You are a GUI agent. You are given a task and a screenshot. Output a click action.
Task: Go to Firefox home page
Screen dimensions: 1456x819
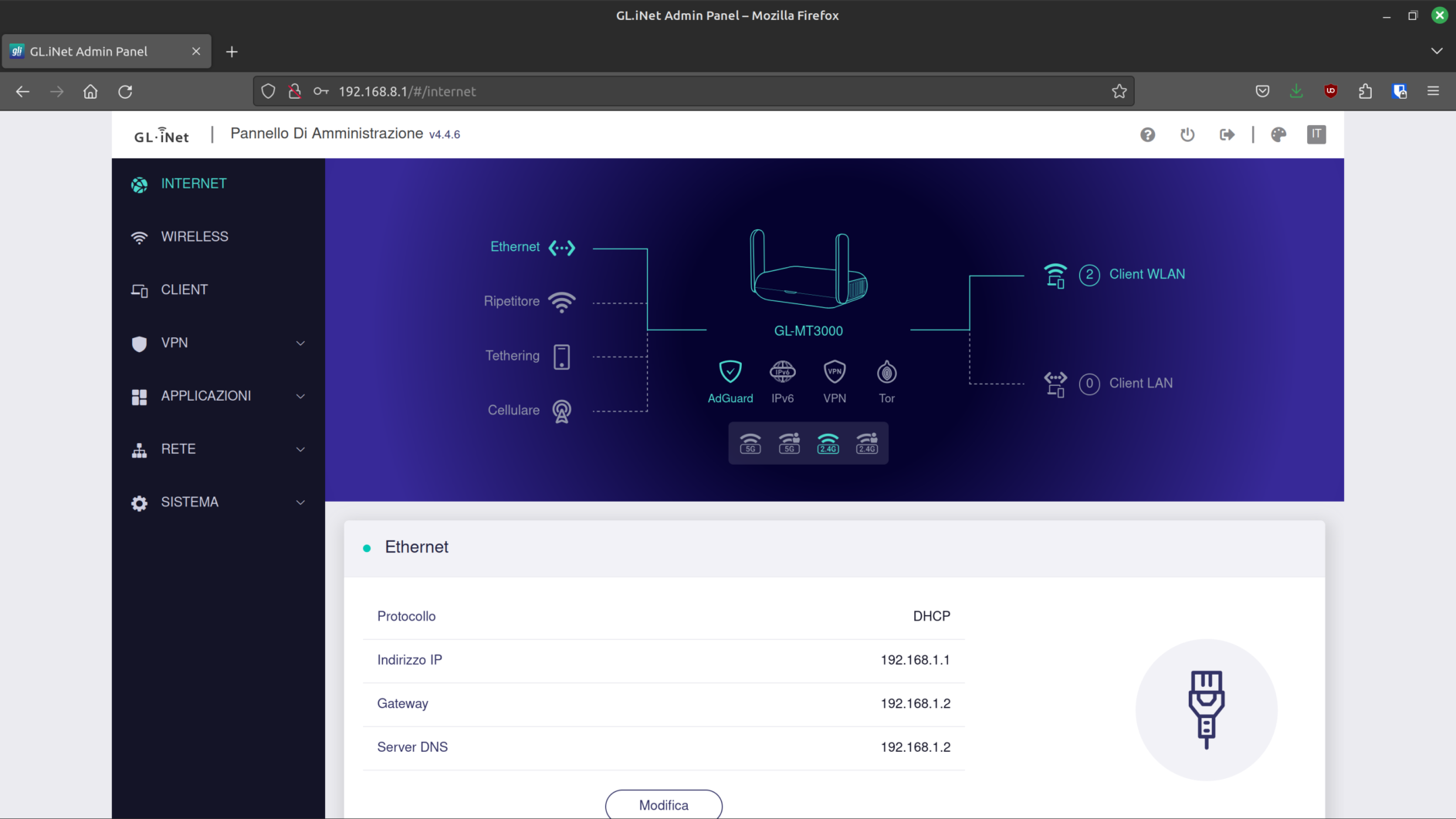tap(90, 91)
